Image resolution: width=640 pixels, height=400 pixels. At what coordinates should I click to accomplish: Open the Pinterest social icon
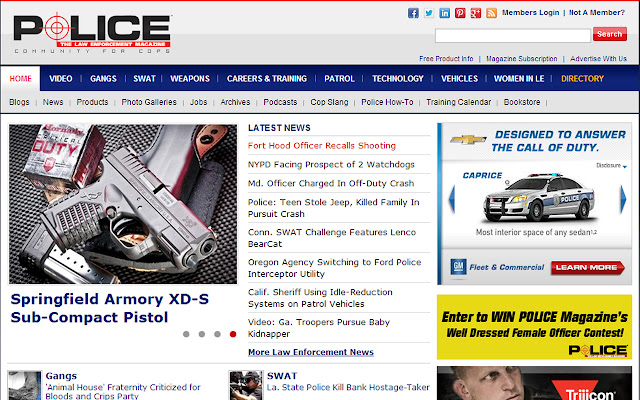point(460,13)
